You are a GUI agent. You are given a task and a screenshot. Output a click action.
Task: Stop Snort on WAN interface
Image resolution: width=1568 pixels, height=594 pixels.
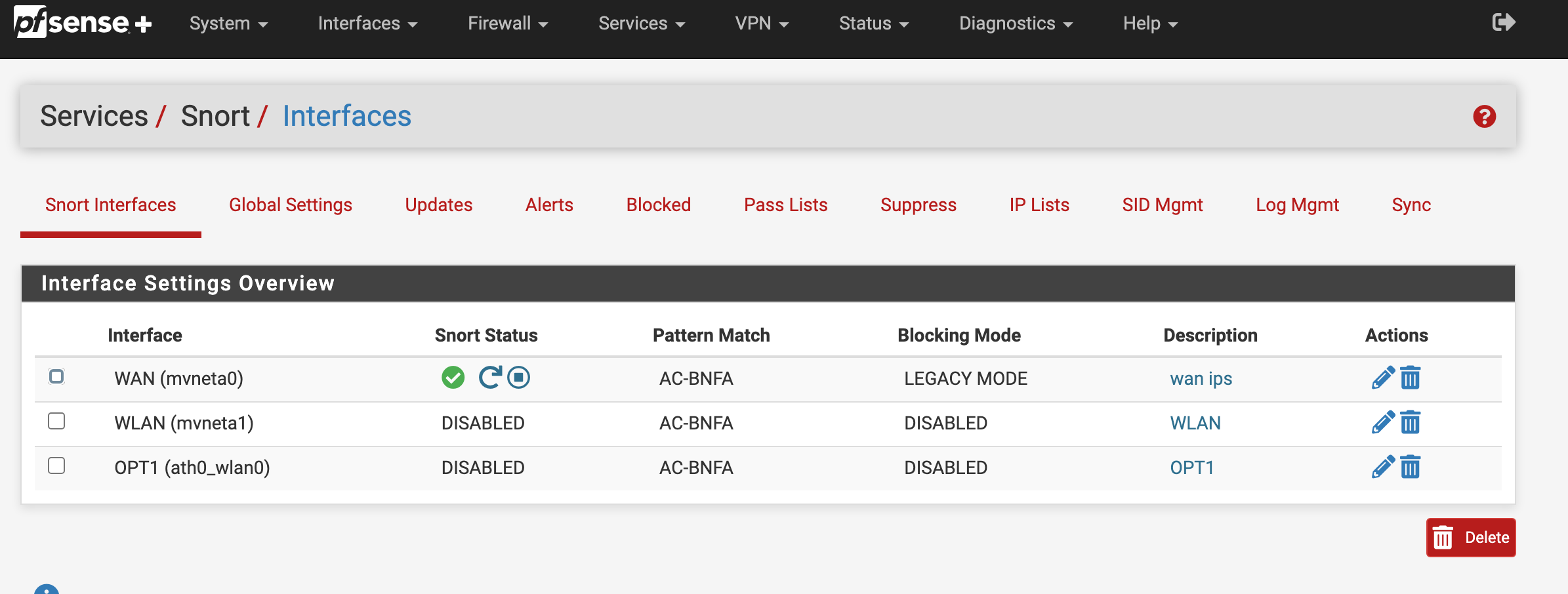(x=518, y=377)
